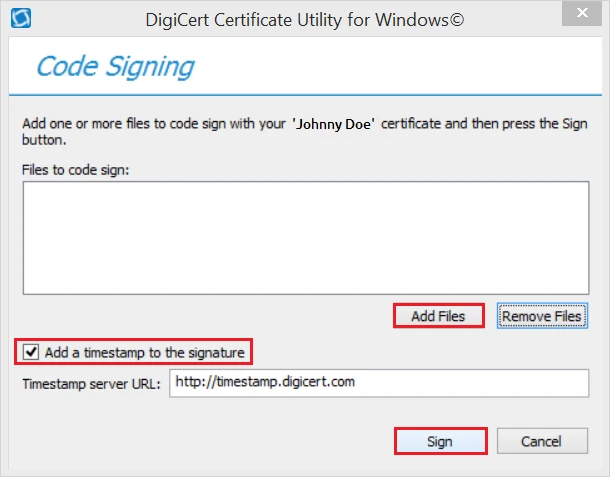Click the Remove Files button
Viewport: 610px width, 477px height.
click(542, 316)
